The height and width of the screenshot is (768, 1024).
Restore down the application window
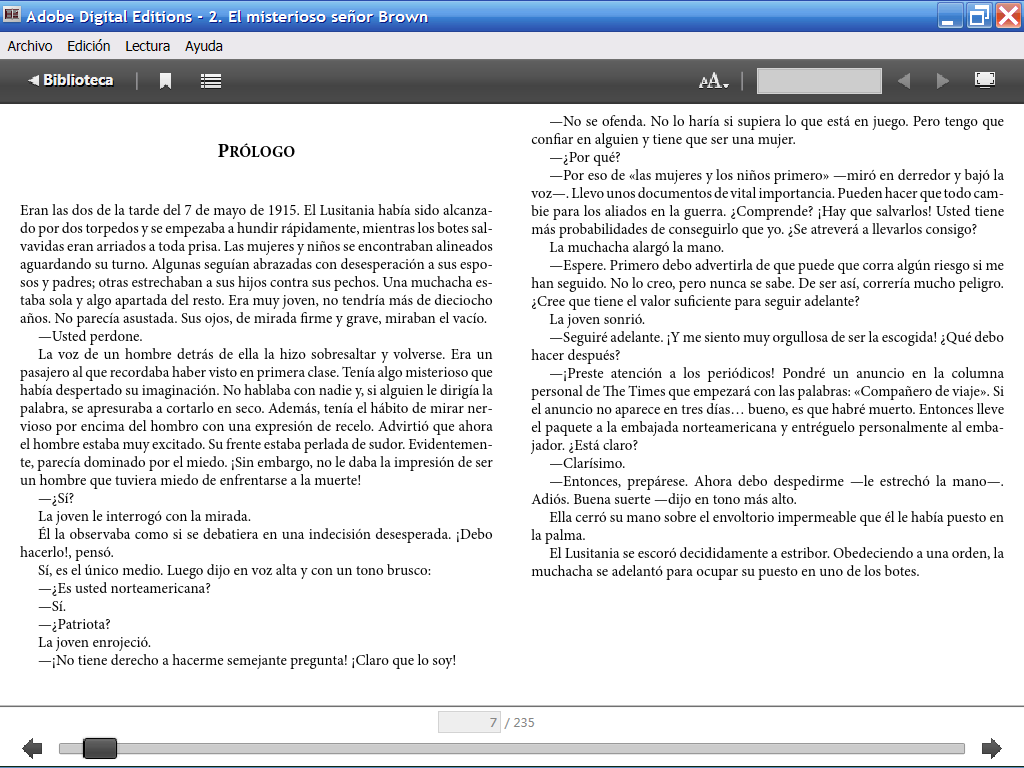(979, 16)
